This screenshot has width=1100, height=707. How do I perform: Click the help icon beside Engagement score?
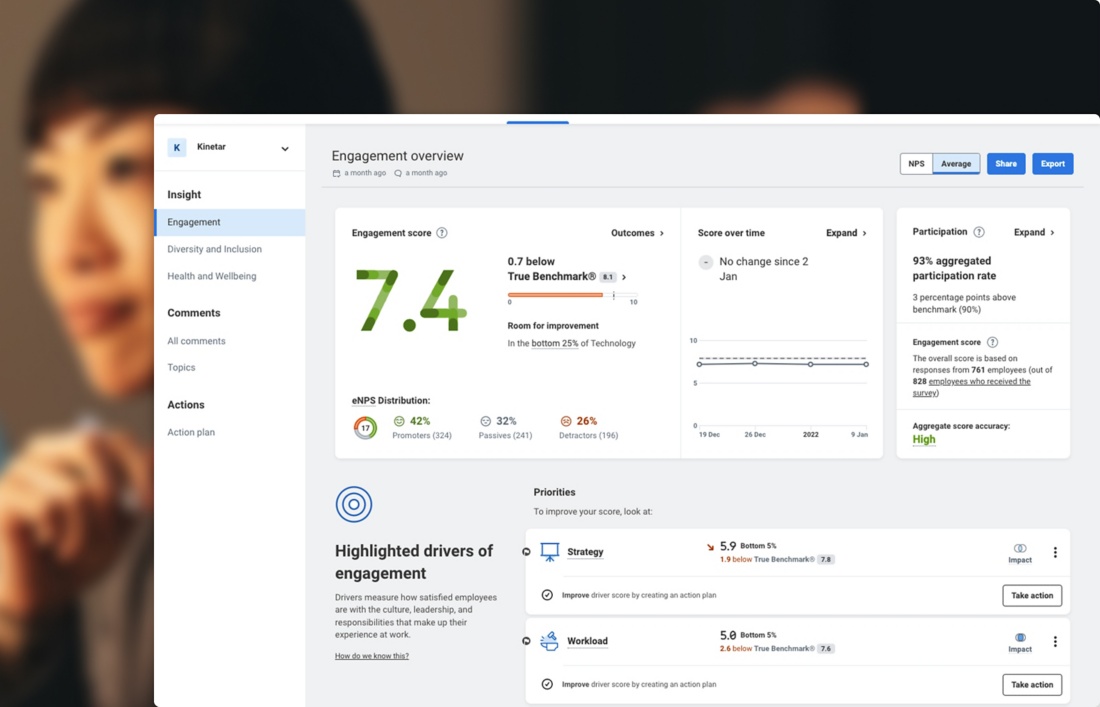coord(442,233)
